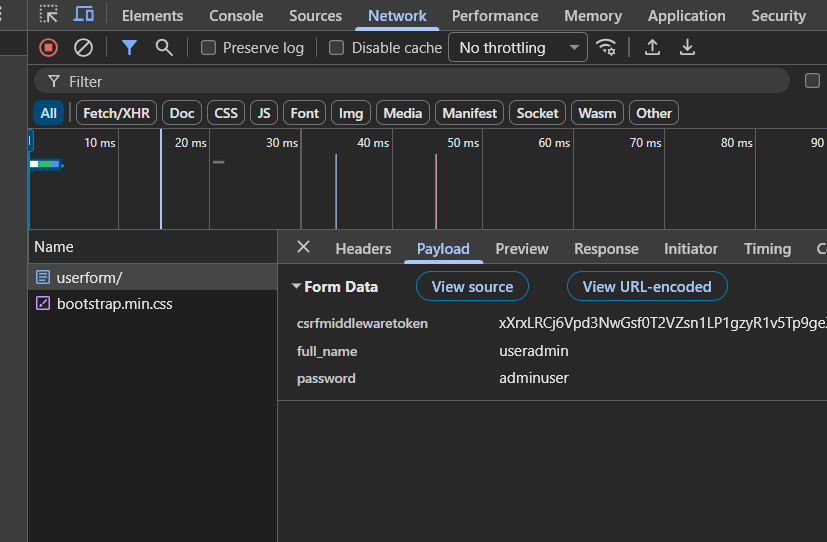Click the password field name
The height and width of the screenshot is (542, 827).
point(326,379)
